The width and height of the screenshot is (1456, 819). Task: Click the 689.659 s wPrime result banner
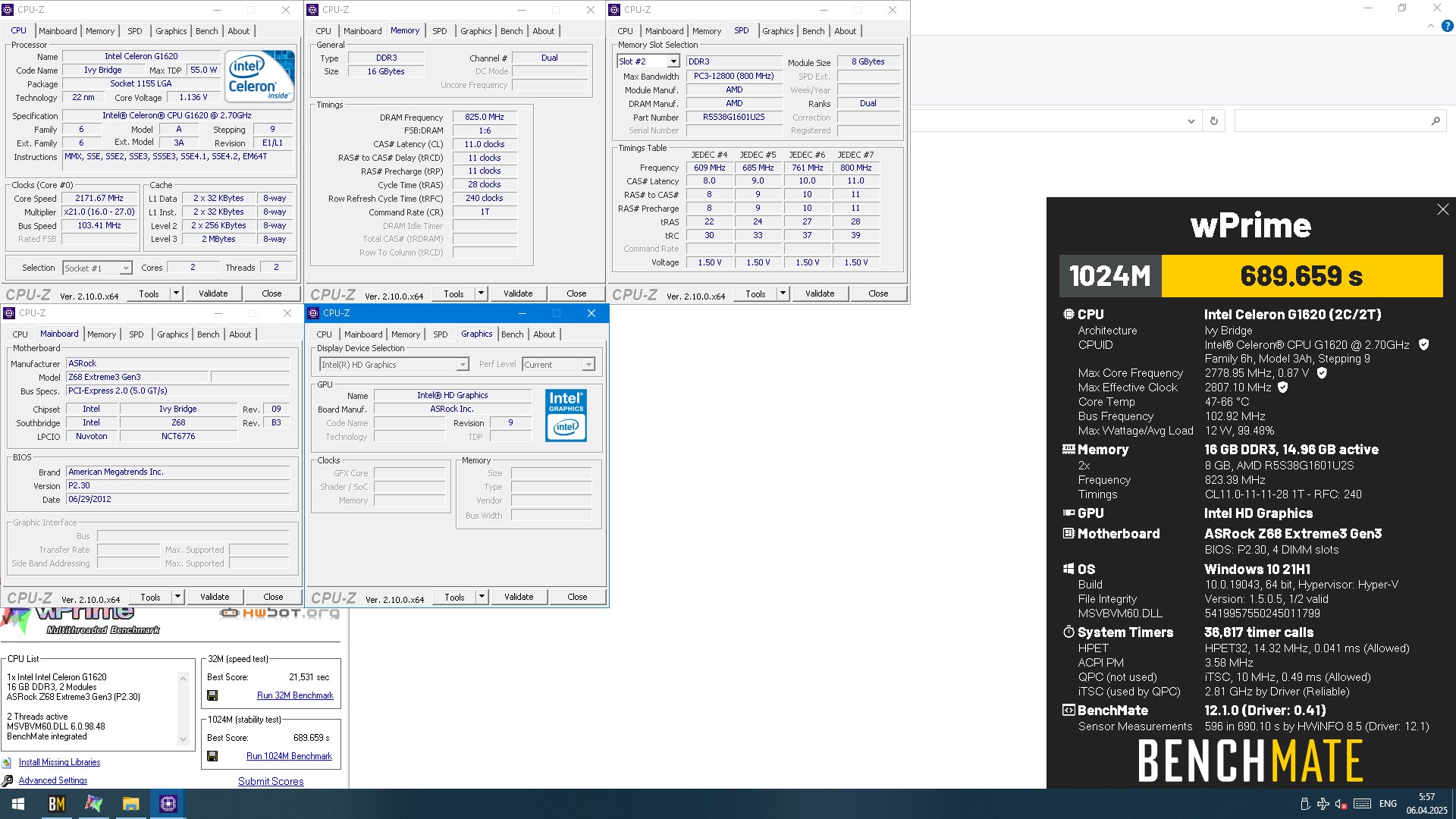pos(1301,276)
